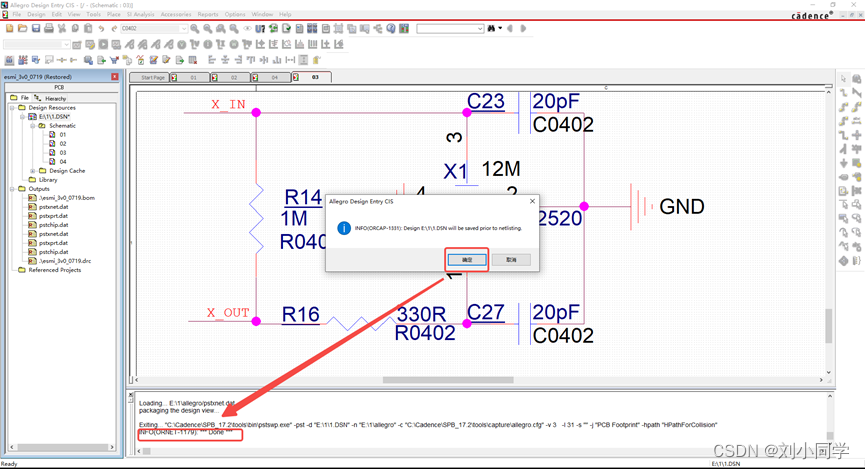Switch to the Hierarchy tab
This screenshot has height=469, width=865.
click(x=52, y=98)
